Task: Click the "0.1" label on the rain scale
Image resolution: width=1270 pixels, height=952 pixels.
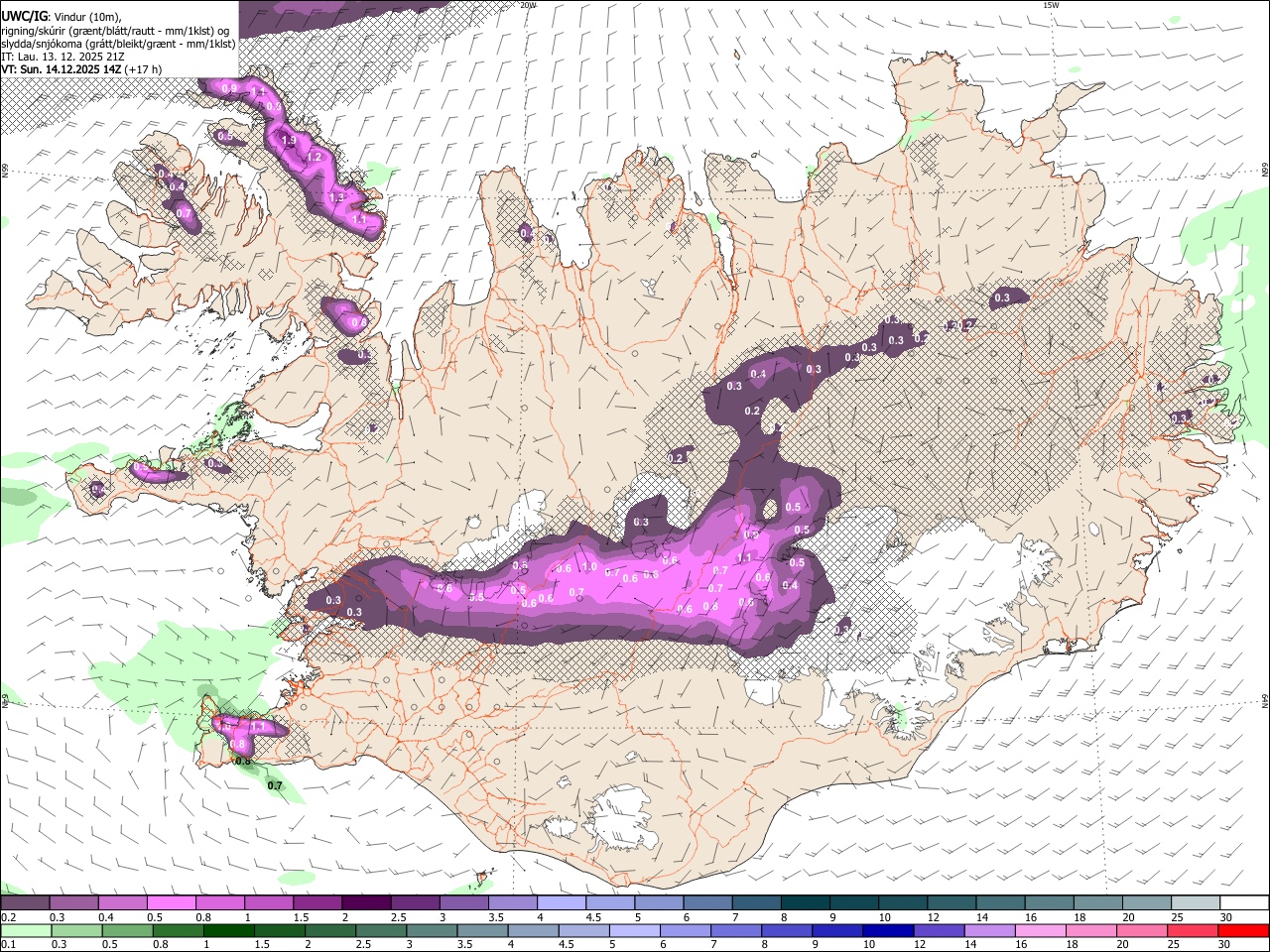Action: click(x=8, y=944)
